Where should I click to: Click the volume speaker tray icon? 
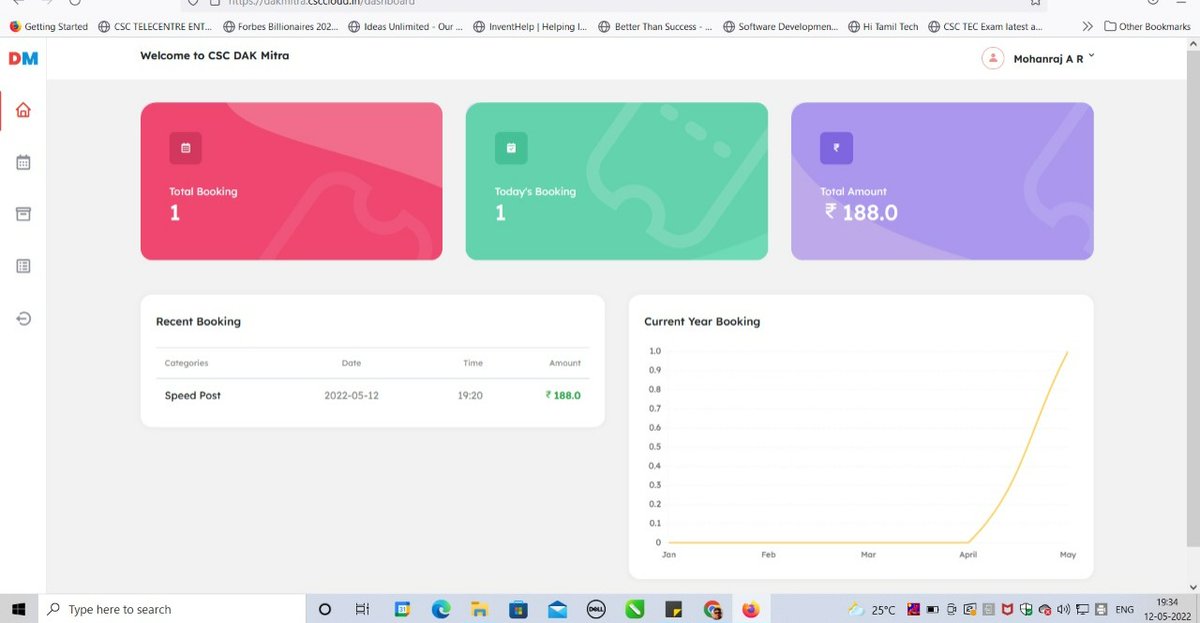1062,609
